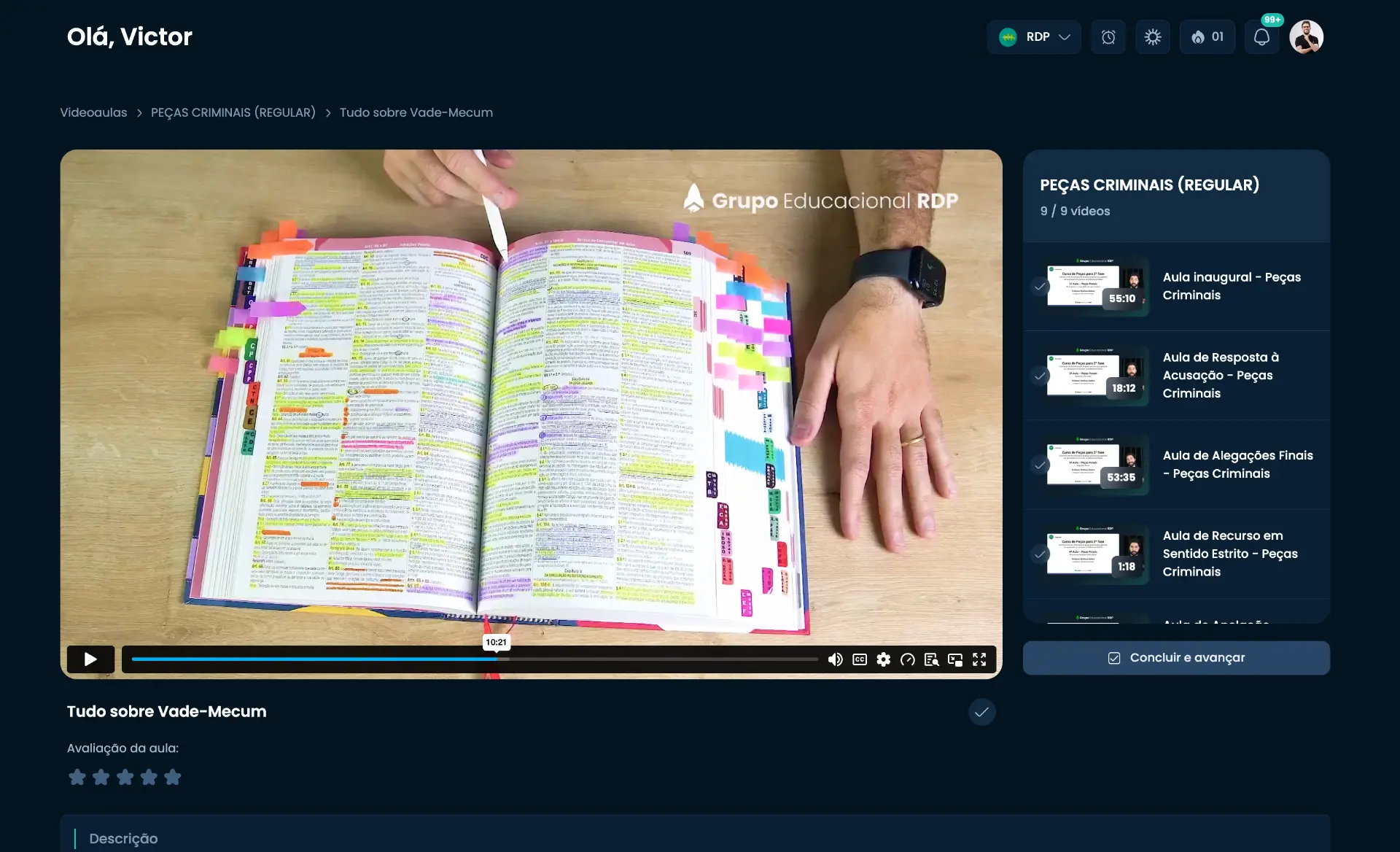Open user profile avatar

[1306, 37]
